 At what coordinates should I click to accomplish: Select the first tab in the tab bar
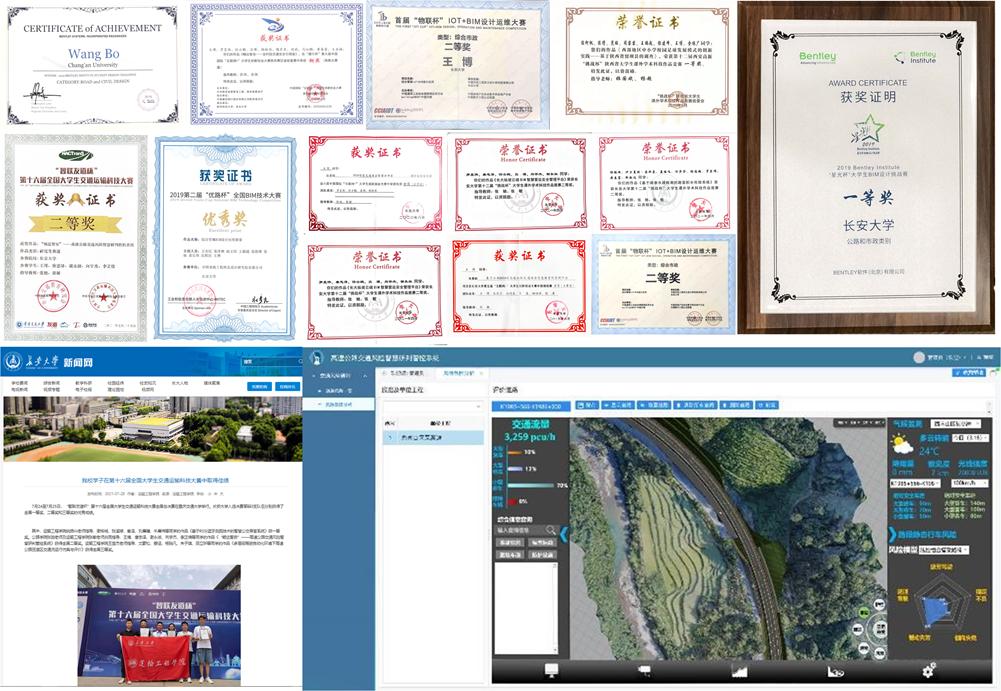(x=407, y=373)
